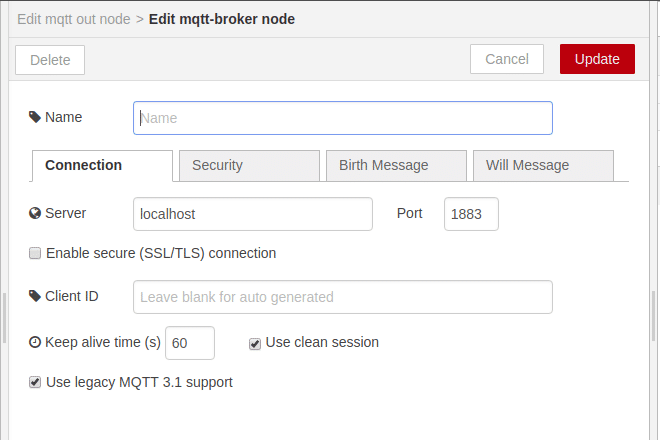This screenshot has width=660, height=440.
Task: Select the Connection tab
Action: pyautogui.click(x=102, y=165)
